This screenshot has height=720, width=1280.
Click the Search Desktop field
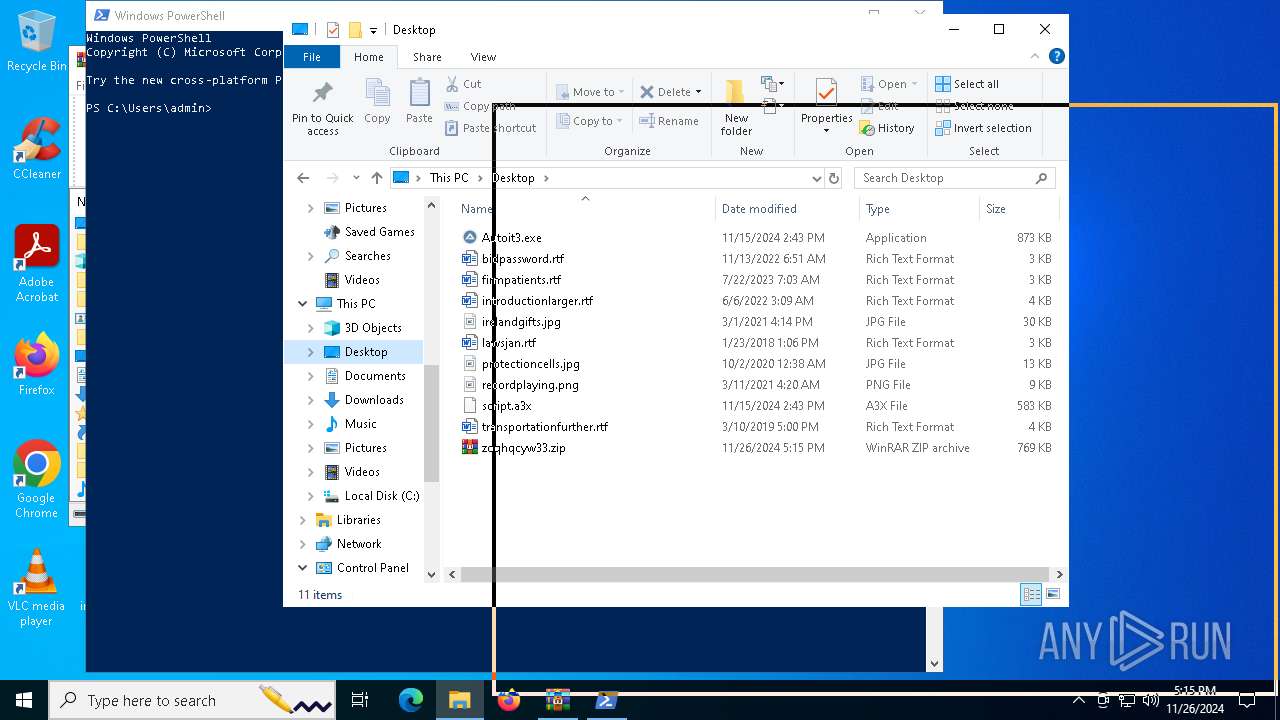[x=955, y=178]
